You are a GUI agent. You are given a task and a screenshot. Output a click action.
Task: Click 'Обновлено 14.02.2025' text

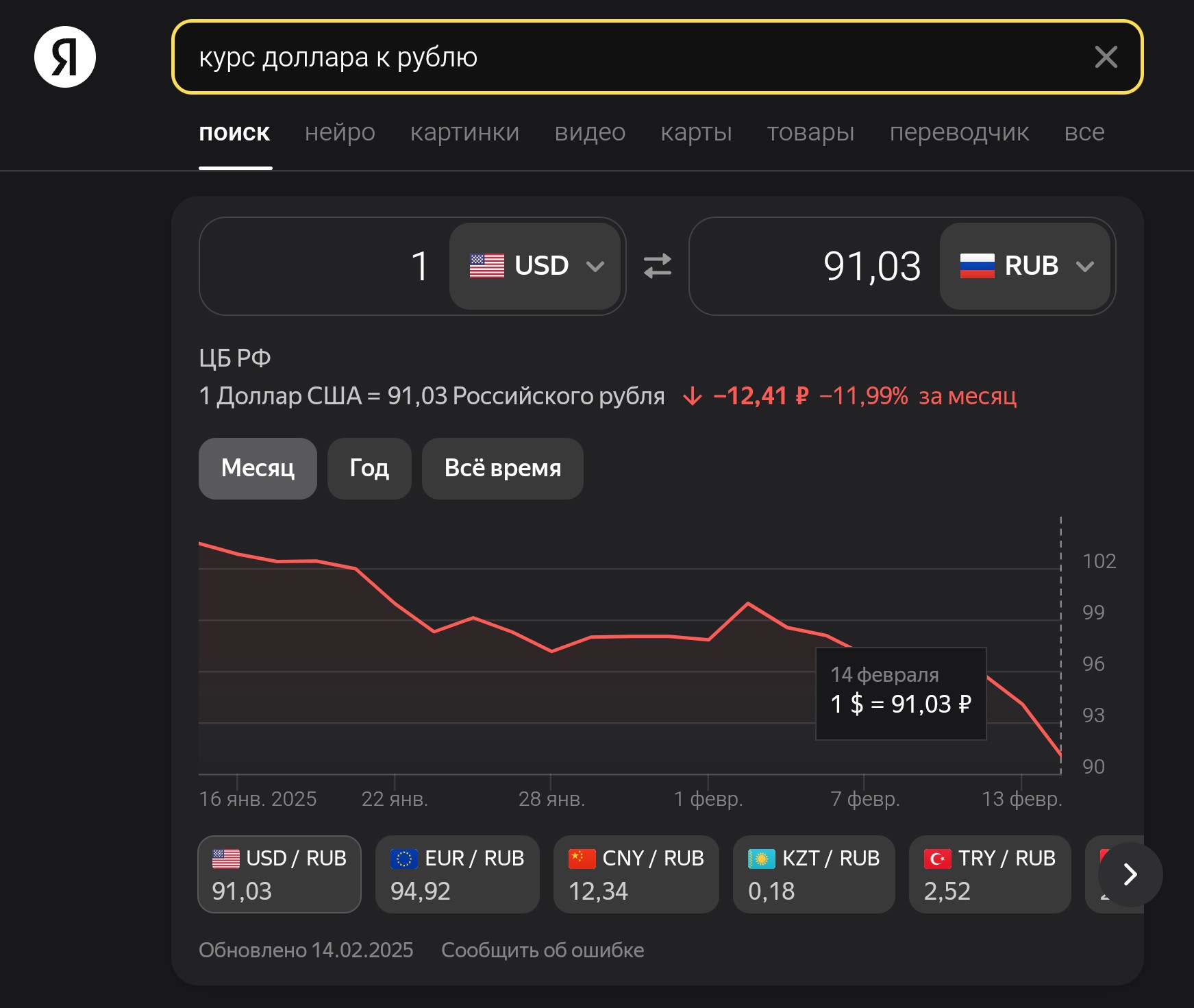(x=306, y=950)
